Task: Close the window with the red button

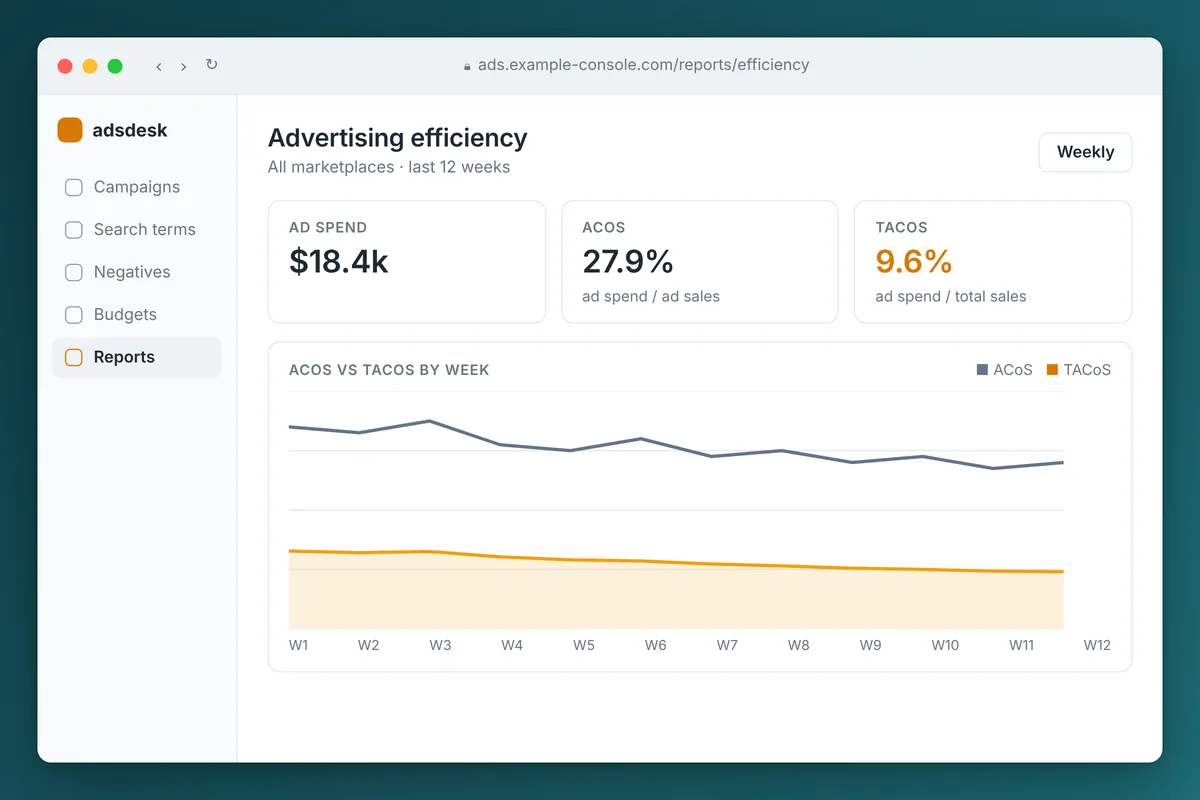Action: click(65, 66)
